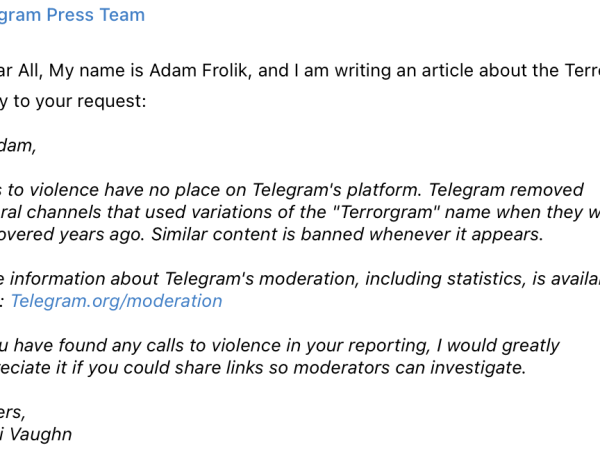Open the Telegram Press Team sender profile
This screenshot has height=450, width=600.
[x=72, y=15]
